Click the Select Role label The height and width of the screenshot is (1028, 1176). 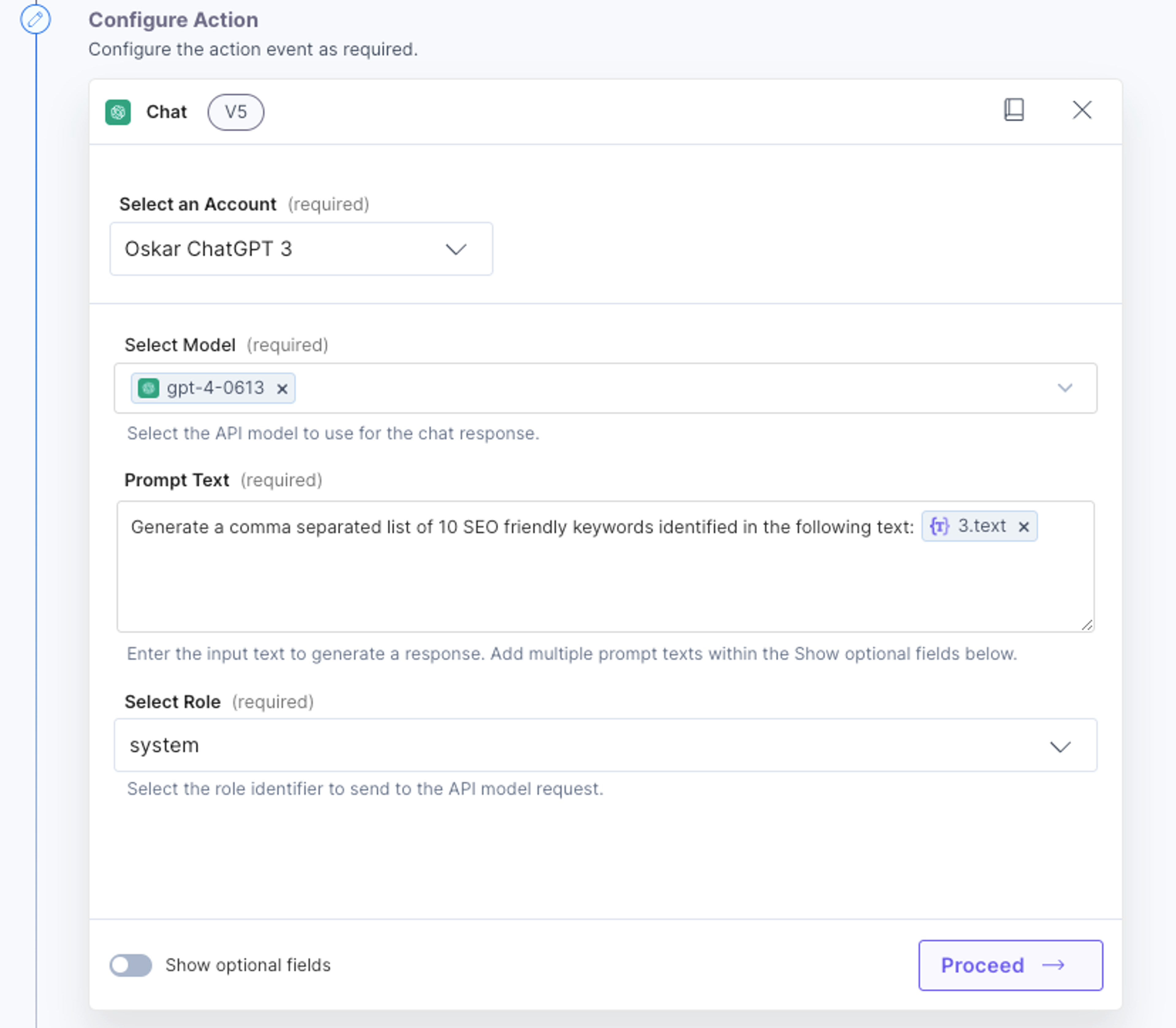click(173, 702)
